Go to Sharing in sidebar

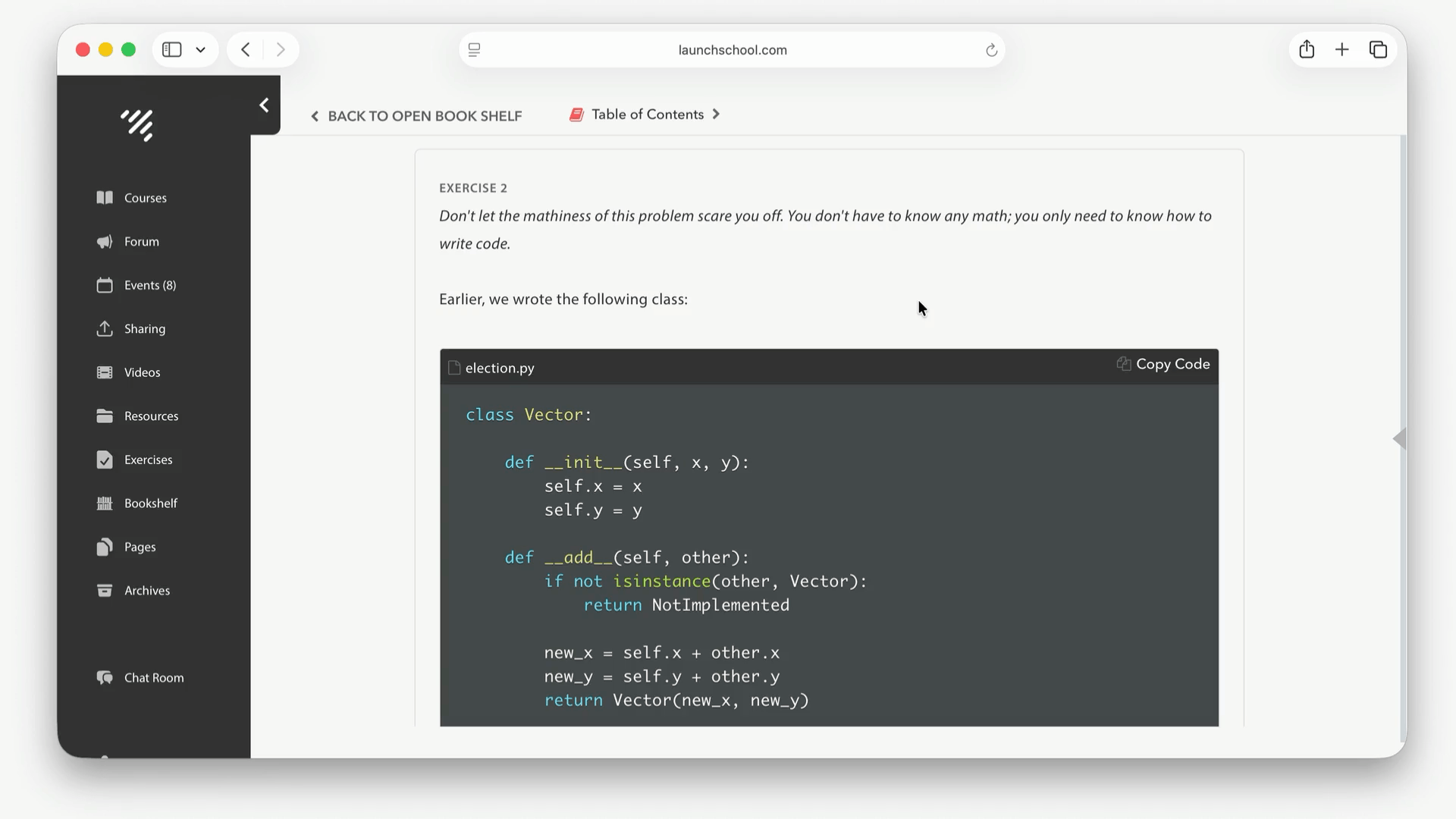(x=144, y=329)
